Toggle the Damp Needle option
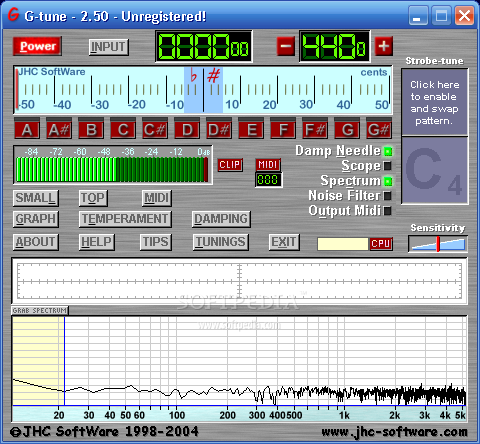480x444 pixels. tap(388, 151)
